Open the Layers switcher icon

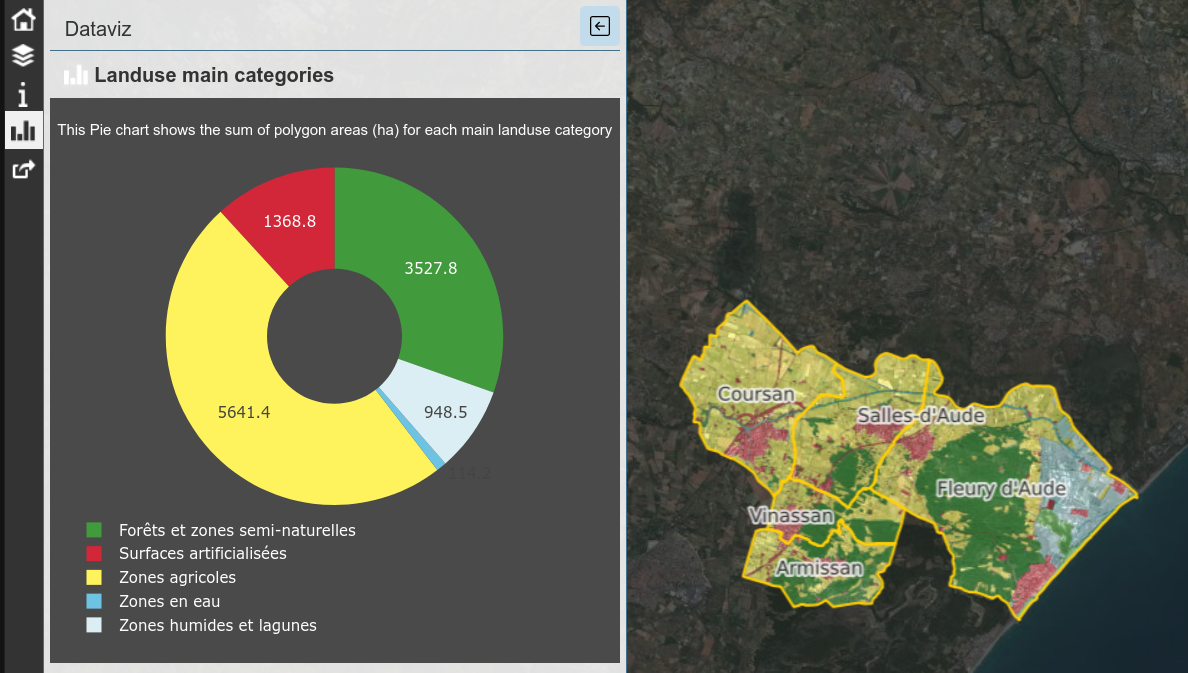point(23,56)
